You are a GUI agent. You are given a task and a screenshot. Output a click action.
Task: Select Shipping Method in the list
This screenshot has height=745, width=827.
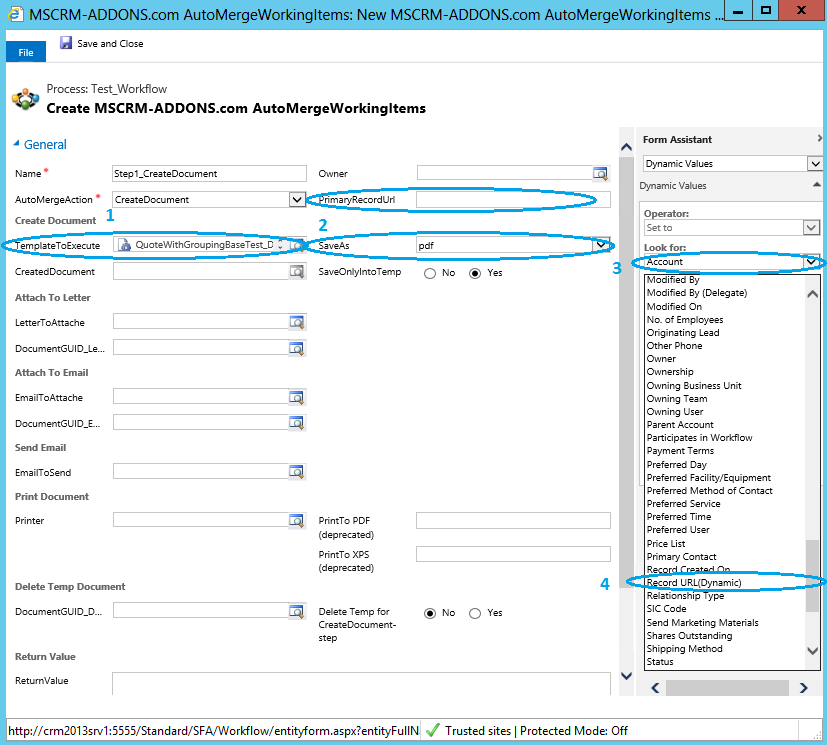(x=685, y=649)
